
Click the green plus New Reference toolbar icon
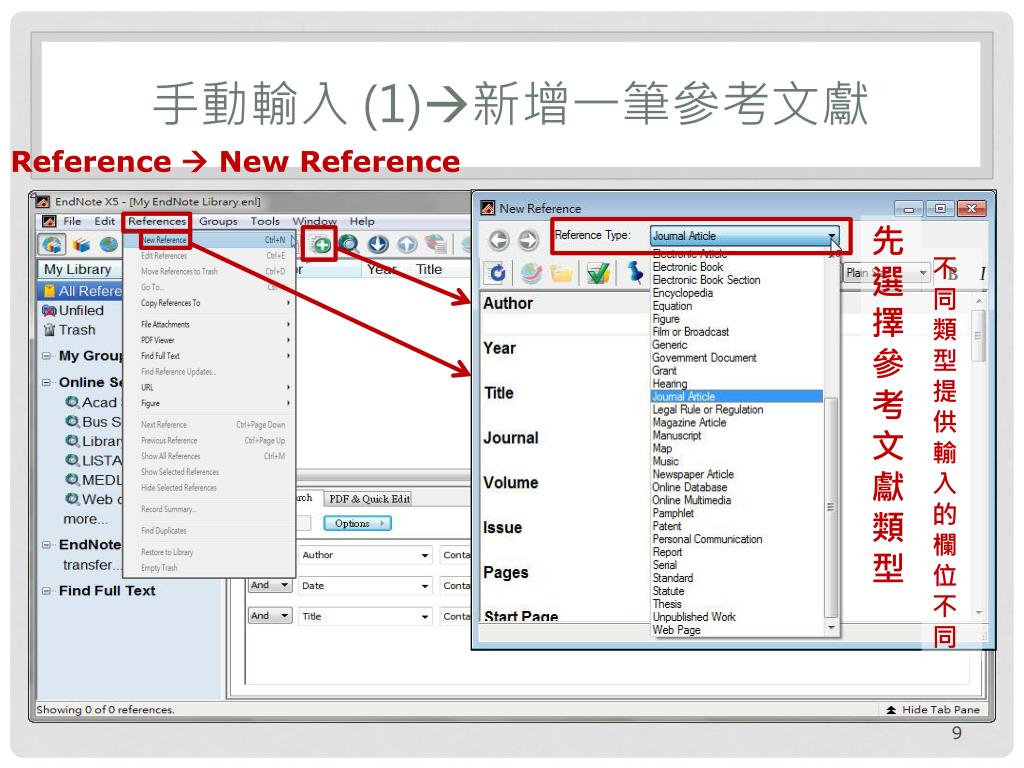(x=321, y=245)
